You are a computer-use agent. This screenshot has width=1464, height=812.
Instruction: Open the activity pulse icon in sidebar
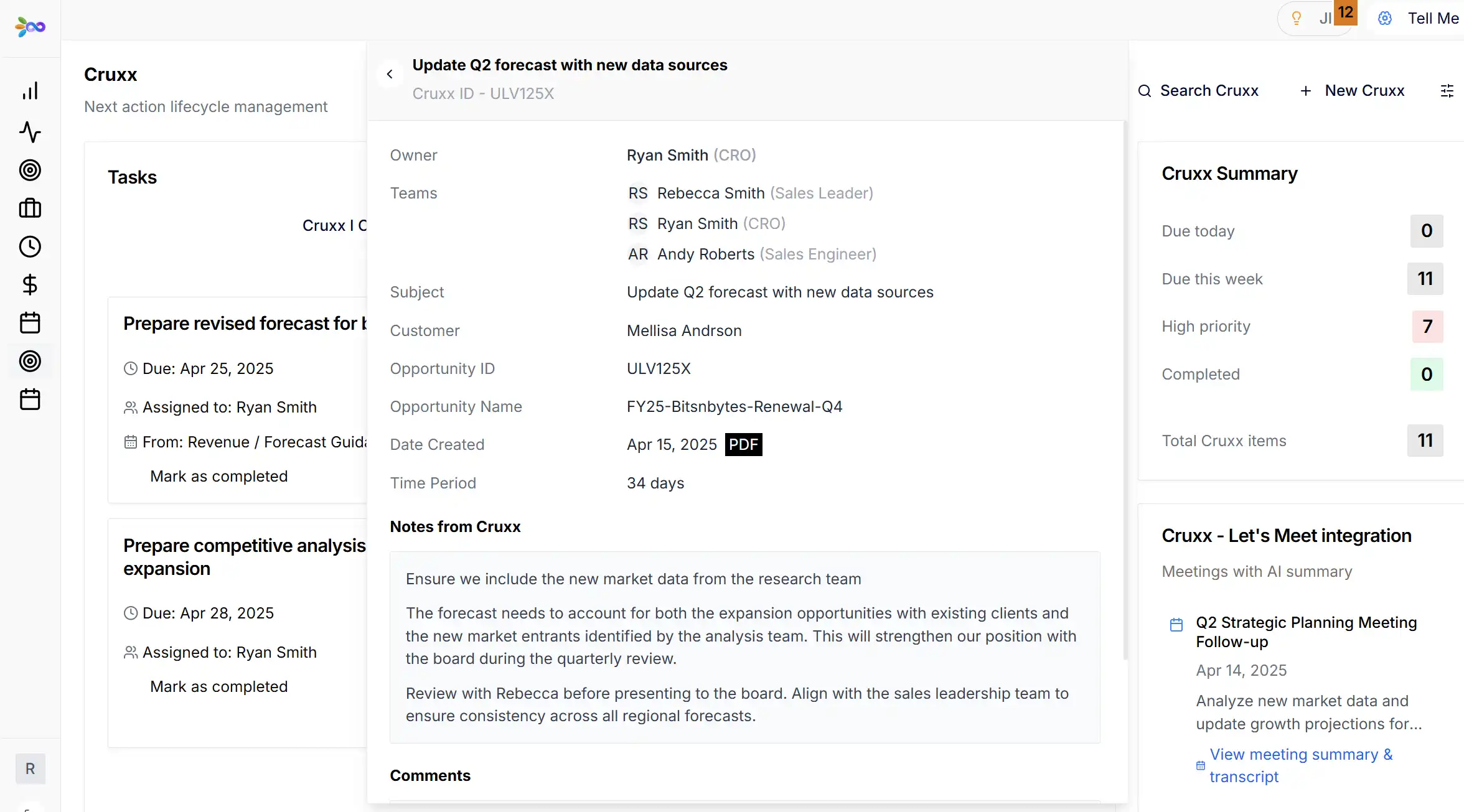30,132
